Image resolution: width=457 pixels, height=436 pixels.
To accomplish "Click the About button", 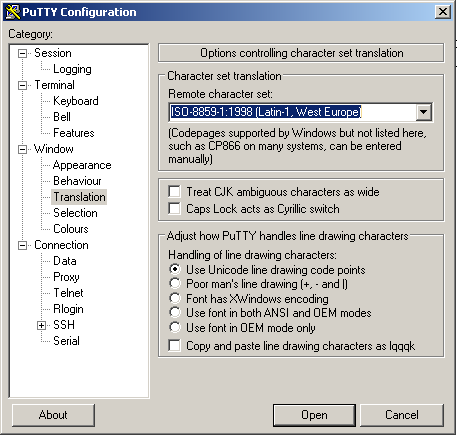I will [x=53, y=415].
